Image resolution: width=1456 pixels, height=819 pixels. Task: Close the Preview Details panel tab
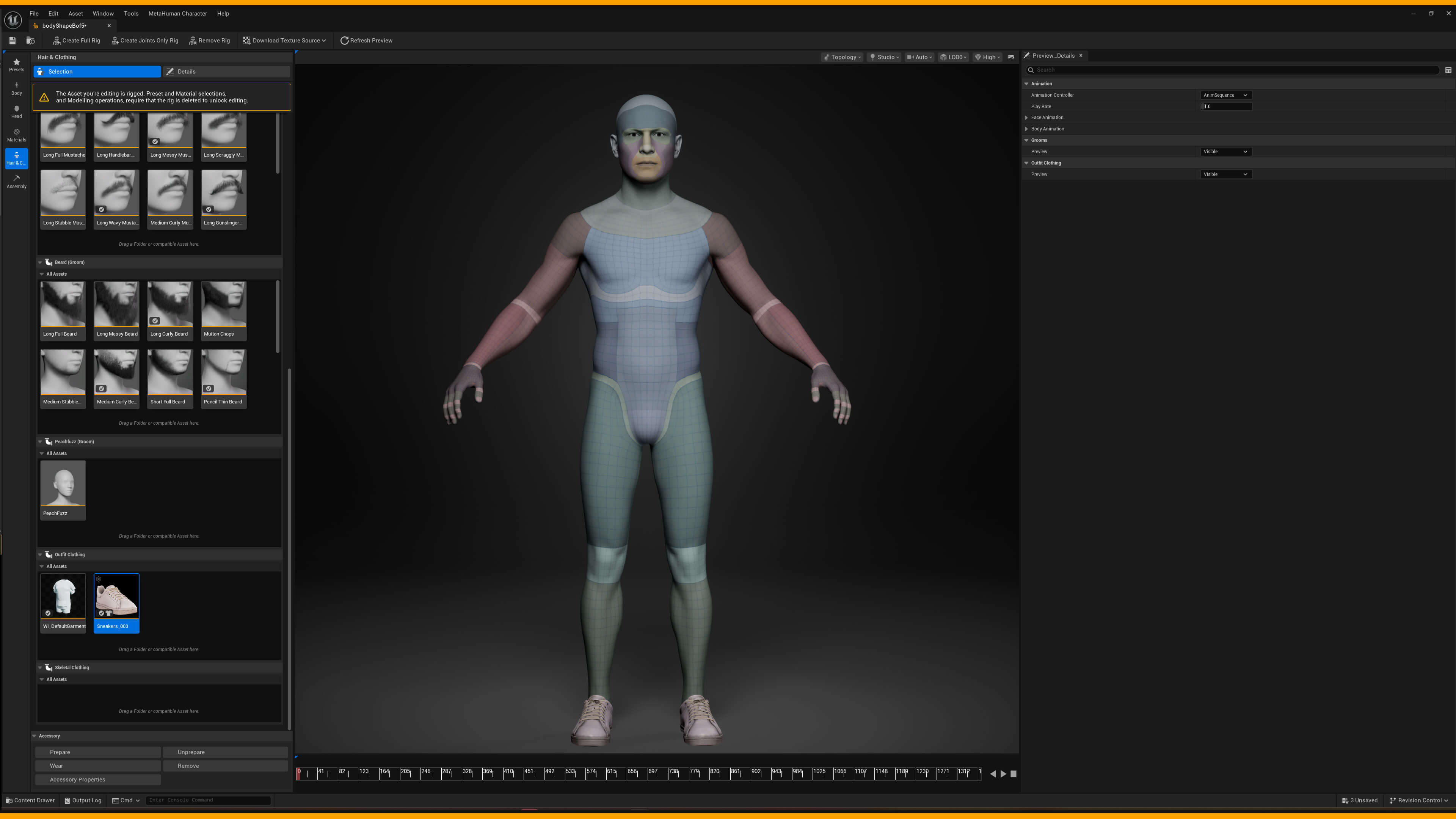click(1081, 55)
